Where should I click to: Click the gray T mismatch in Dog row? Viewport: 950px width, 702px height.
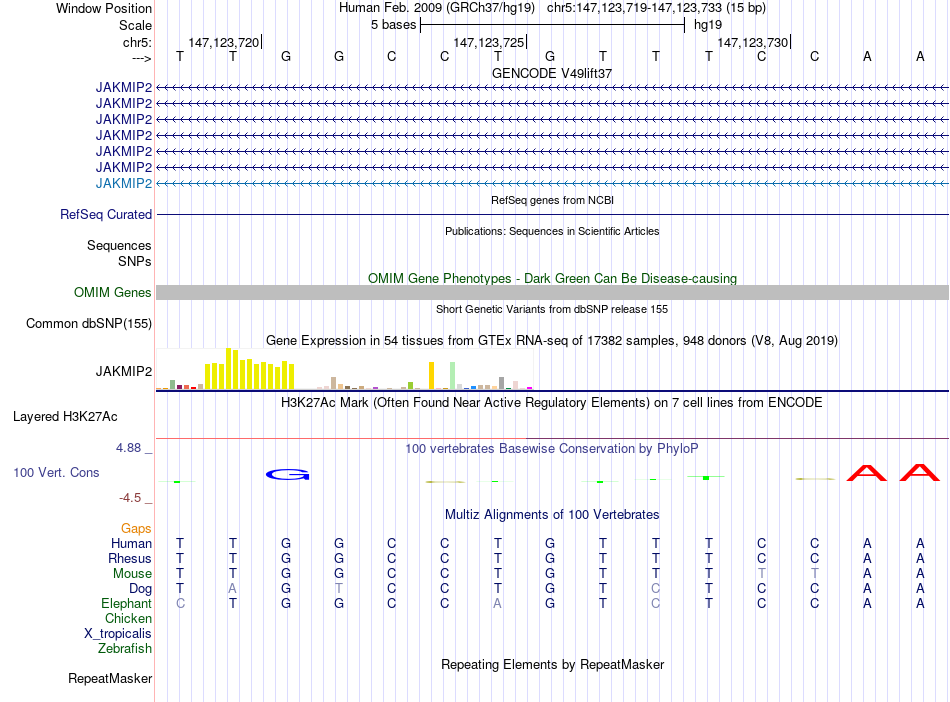click(339, 589)
